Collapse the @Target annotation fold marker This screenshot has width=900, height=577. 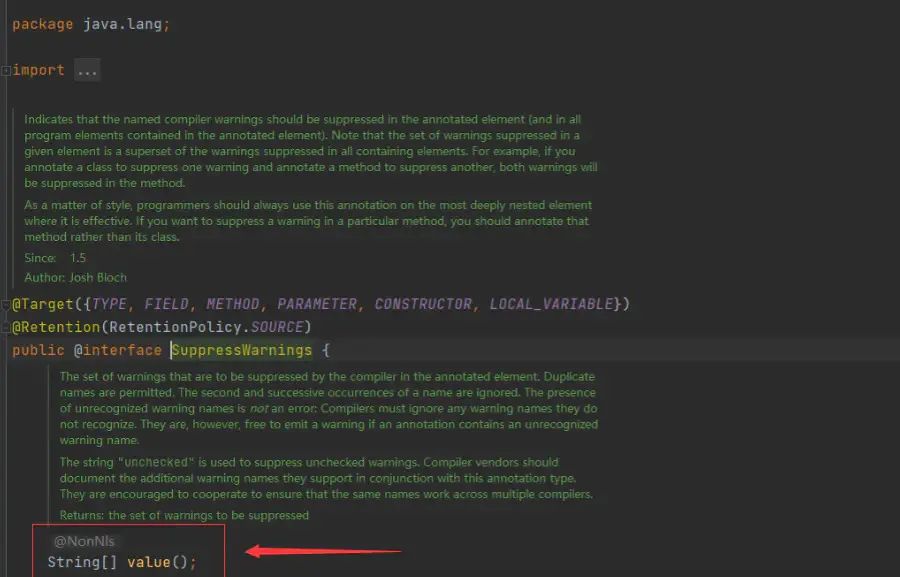click(6, 304)
